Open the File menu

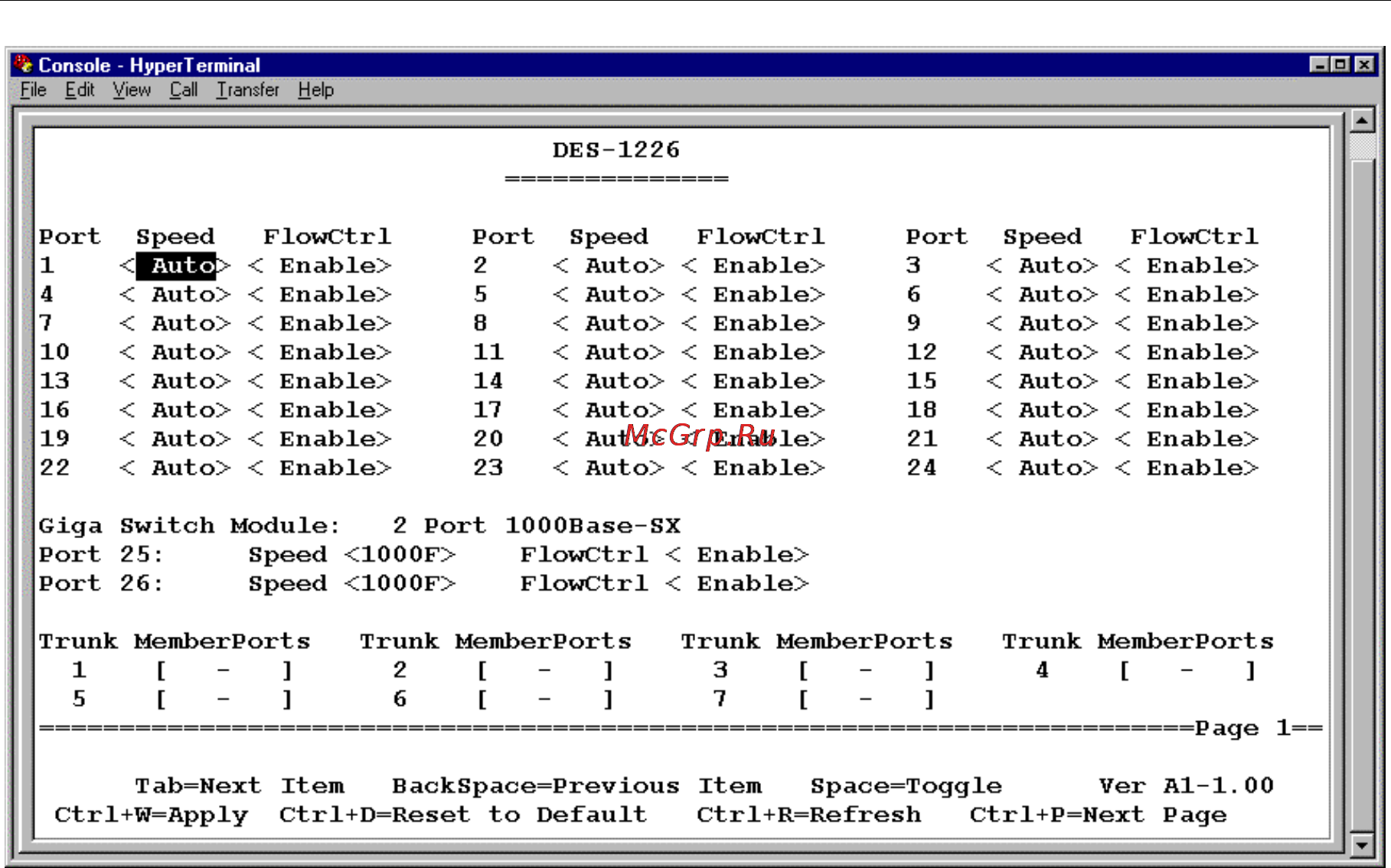33,90
